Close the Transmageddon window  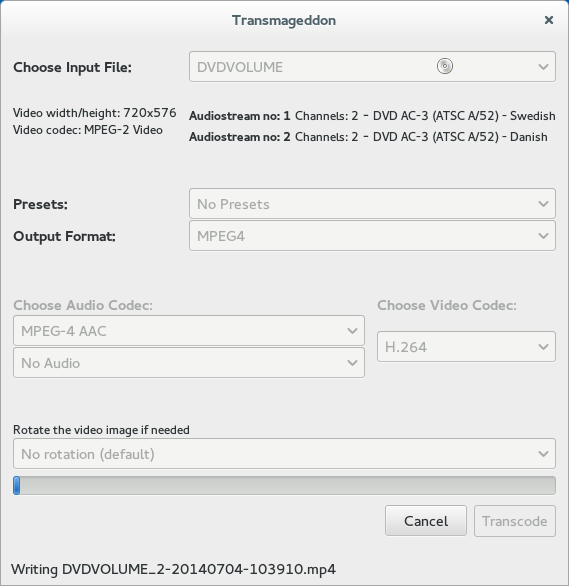click(x=548, y=20)
